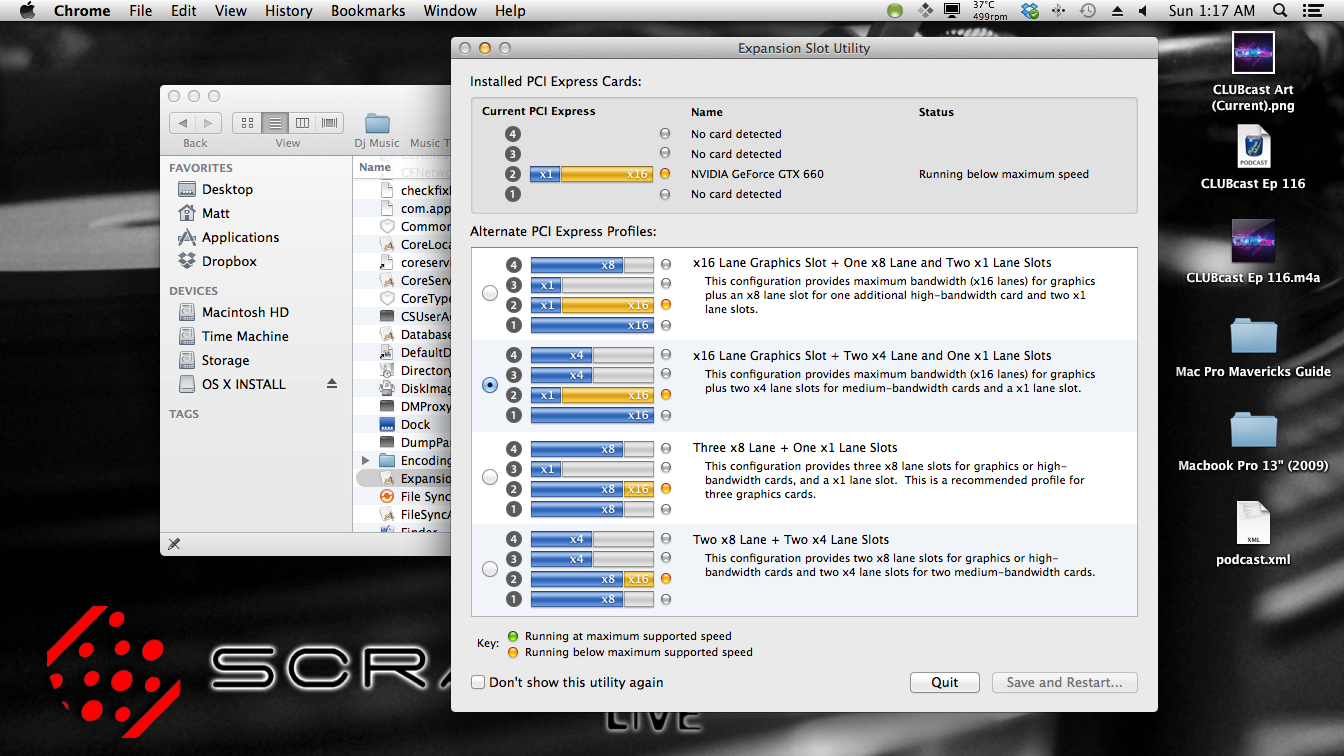Switch Finder to icon view
The height and width of the screenshot is (756, 1344).
tap(246, 123)
